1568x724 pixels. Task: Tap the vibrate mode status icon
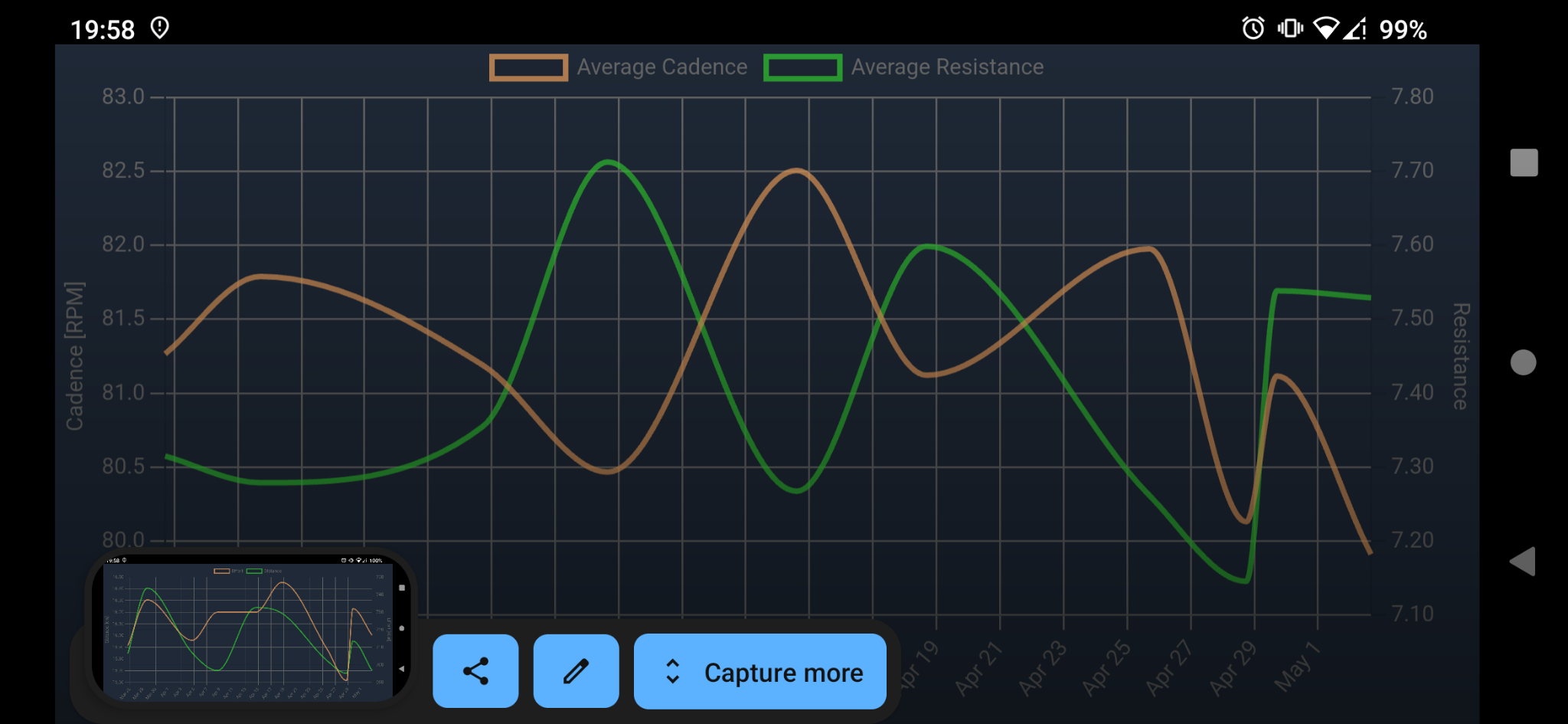1290,29
